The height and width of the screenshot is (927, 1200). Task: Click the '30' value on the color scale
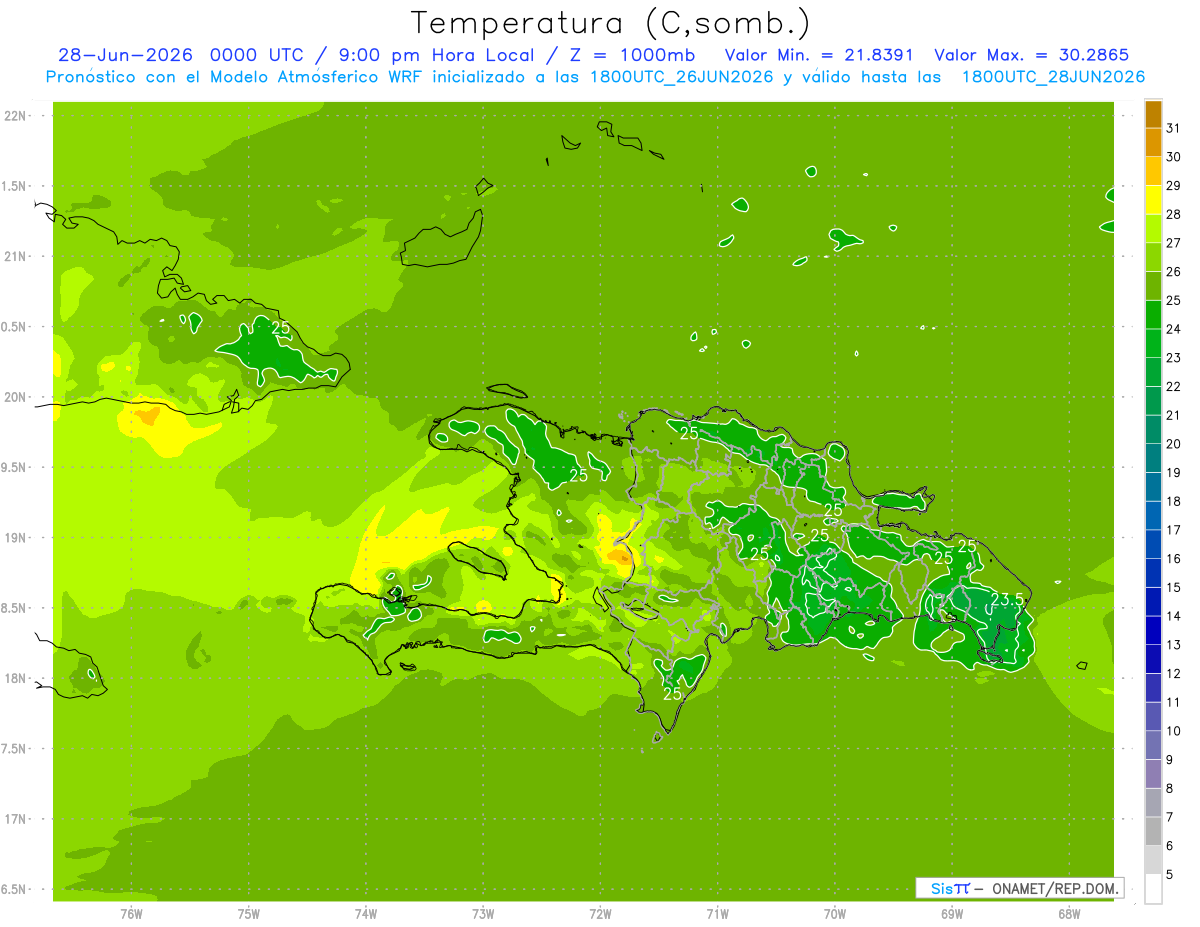pos(1174,157)
